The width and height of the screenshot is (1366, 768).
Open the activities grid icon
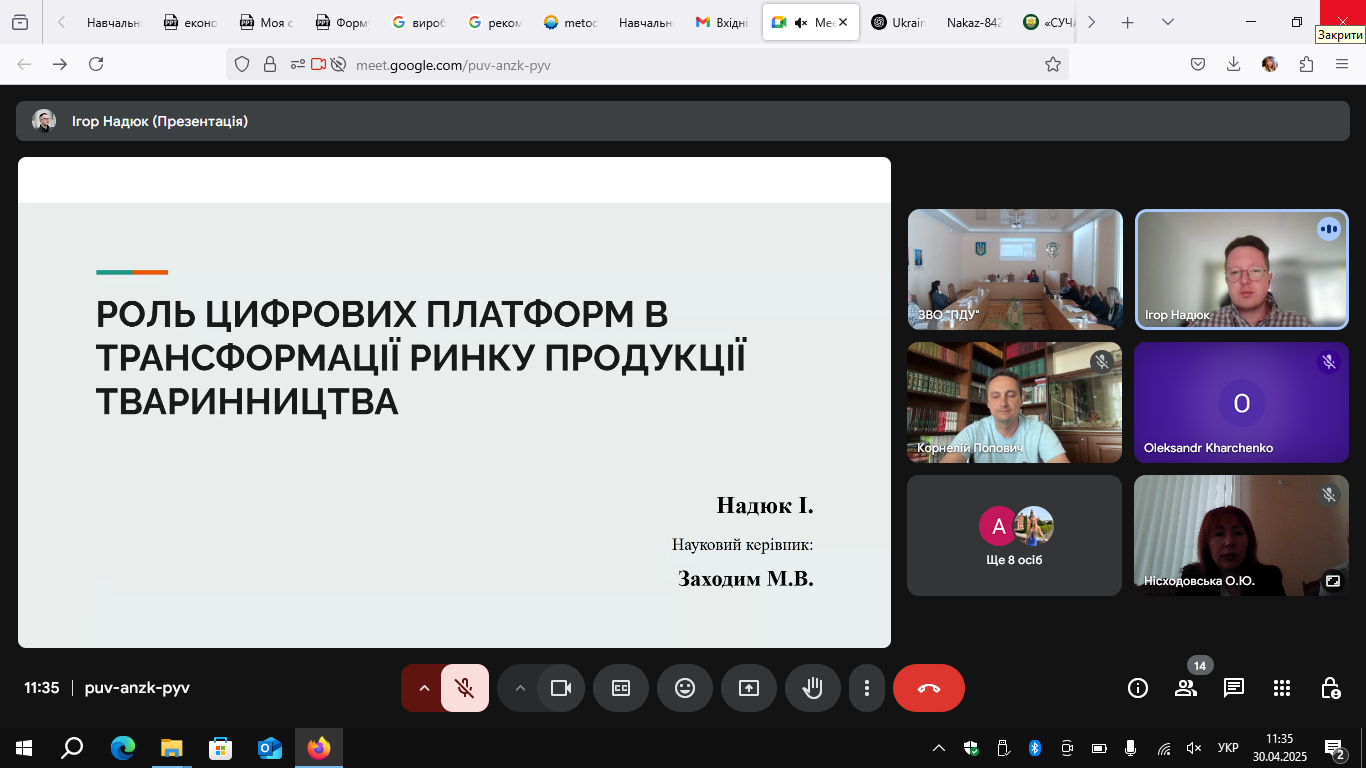1282,688
